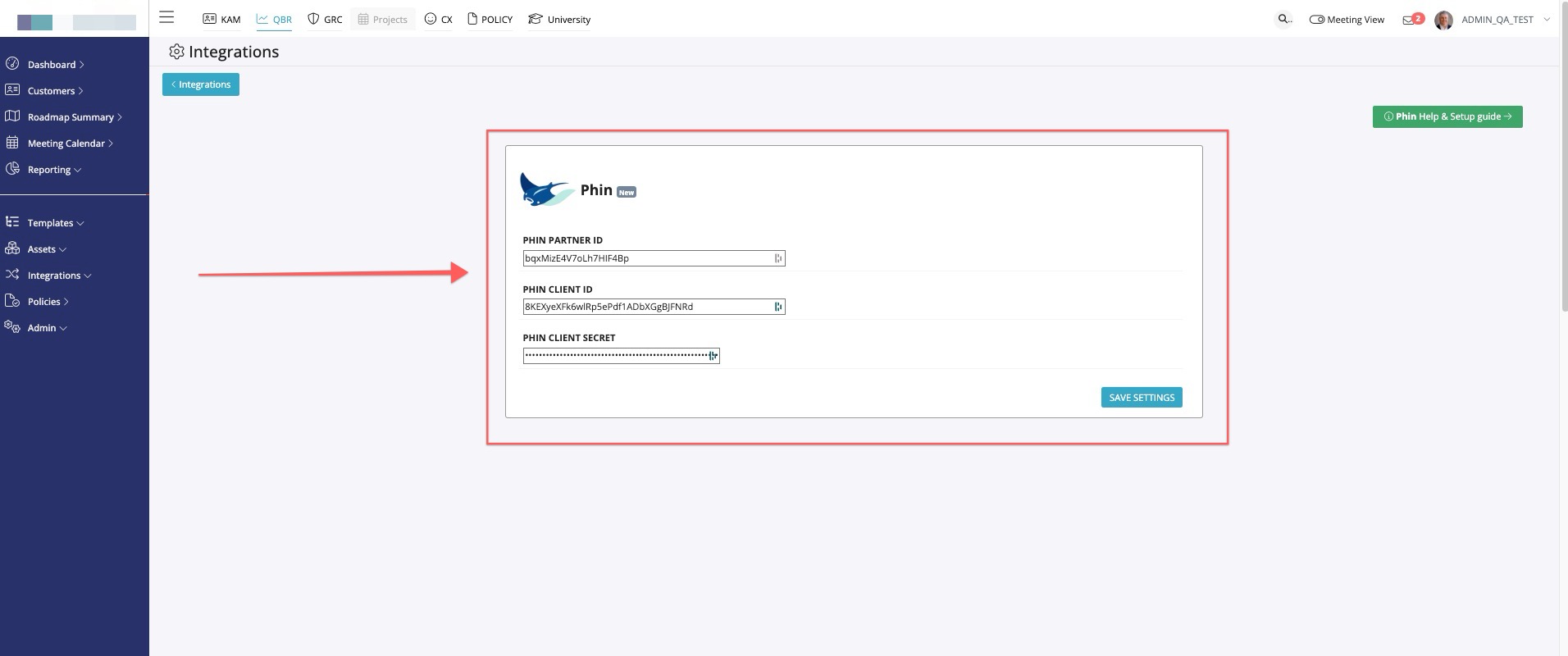Viewport: 1568px width, 656px height.
Task: Open Dashboard in the sidebar
Action: pos(51,65)
